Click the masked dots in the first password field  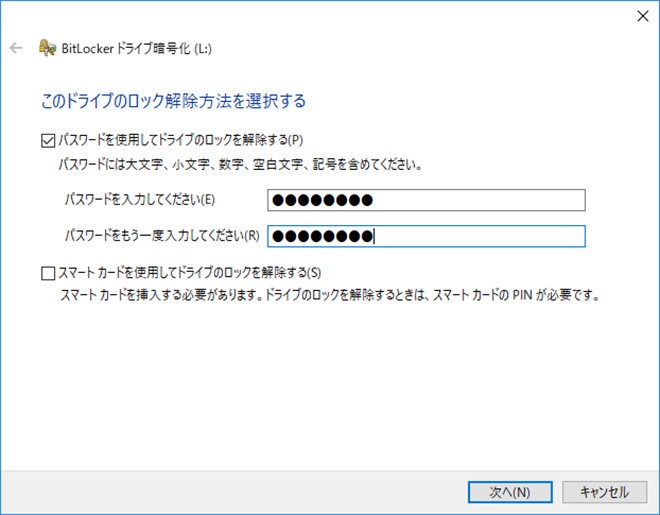pos(322,200)
